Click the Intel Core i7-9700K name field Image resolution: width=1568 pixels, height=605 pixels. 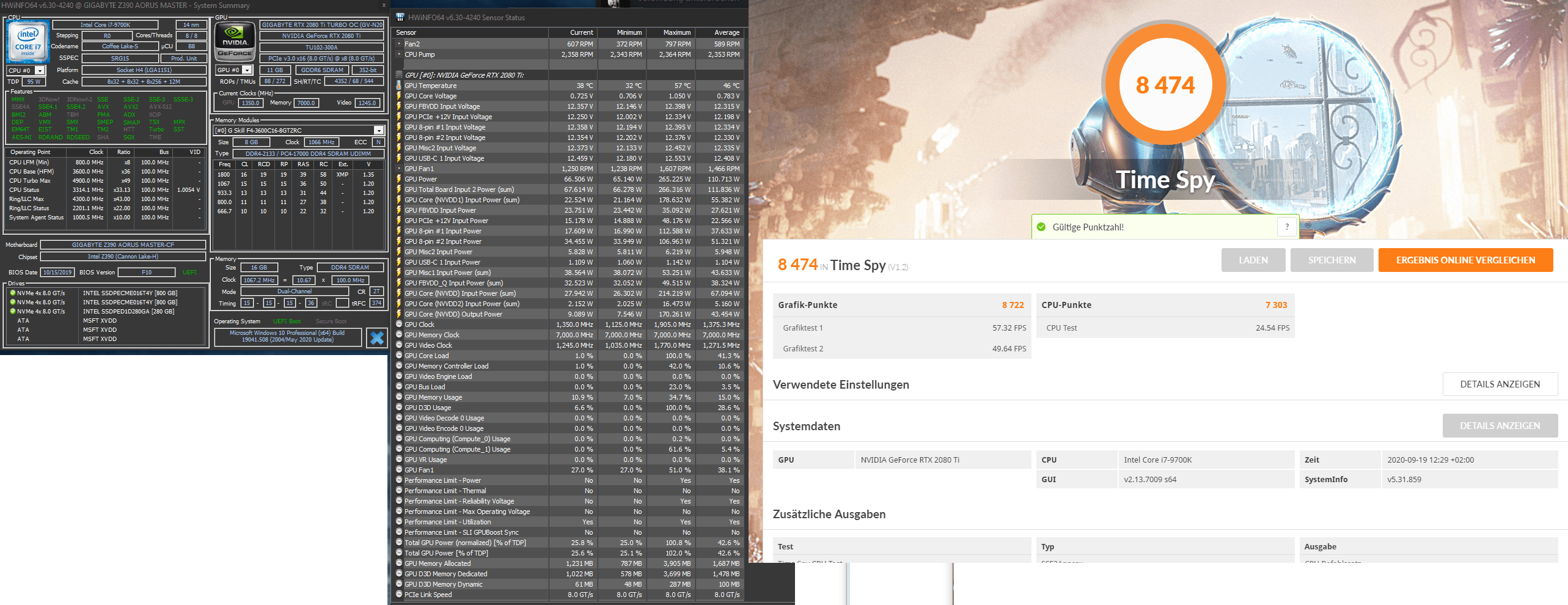click(x=105, y=25)
